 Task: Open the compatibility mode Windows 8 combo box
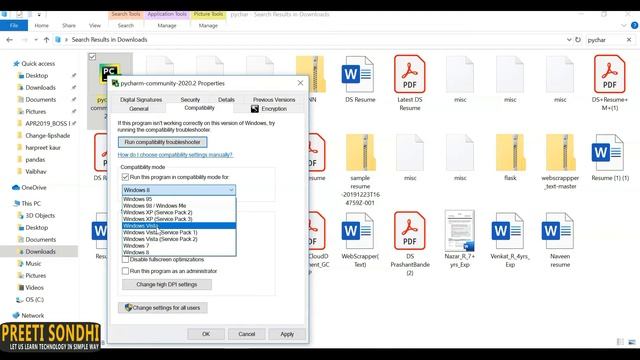point(179,190)
